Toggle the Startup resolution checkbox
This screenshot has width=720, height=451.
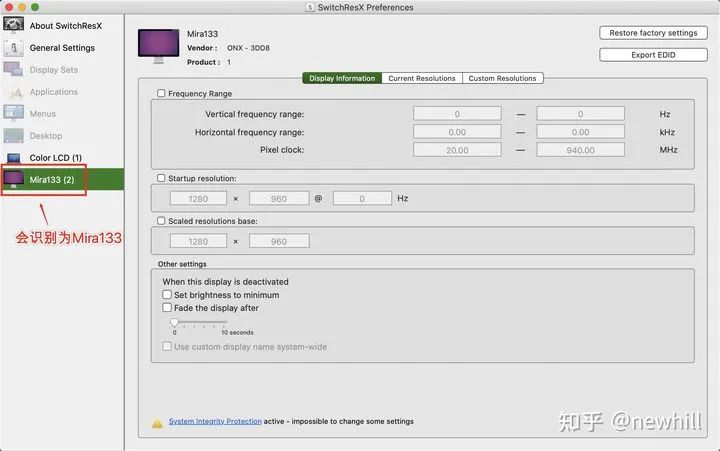(162, 178)
